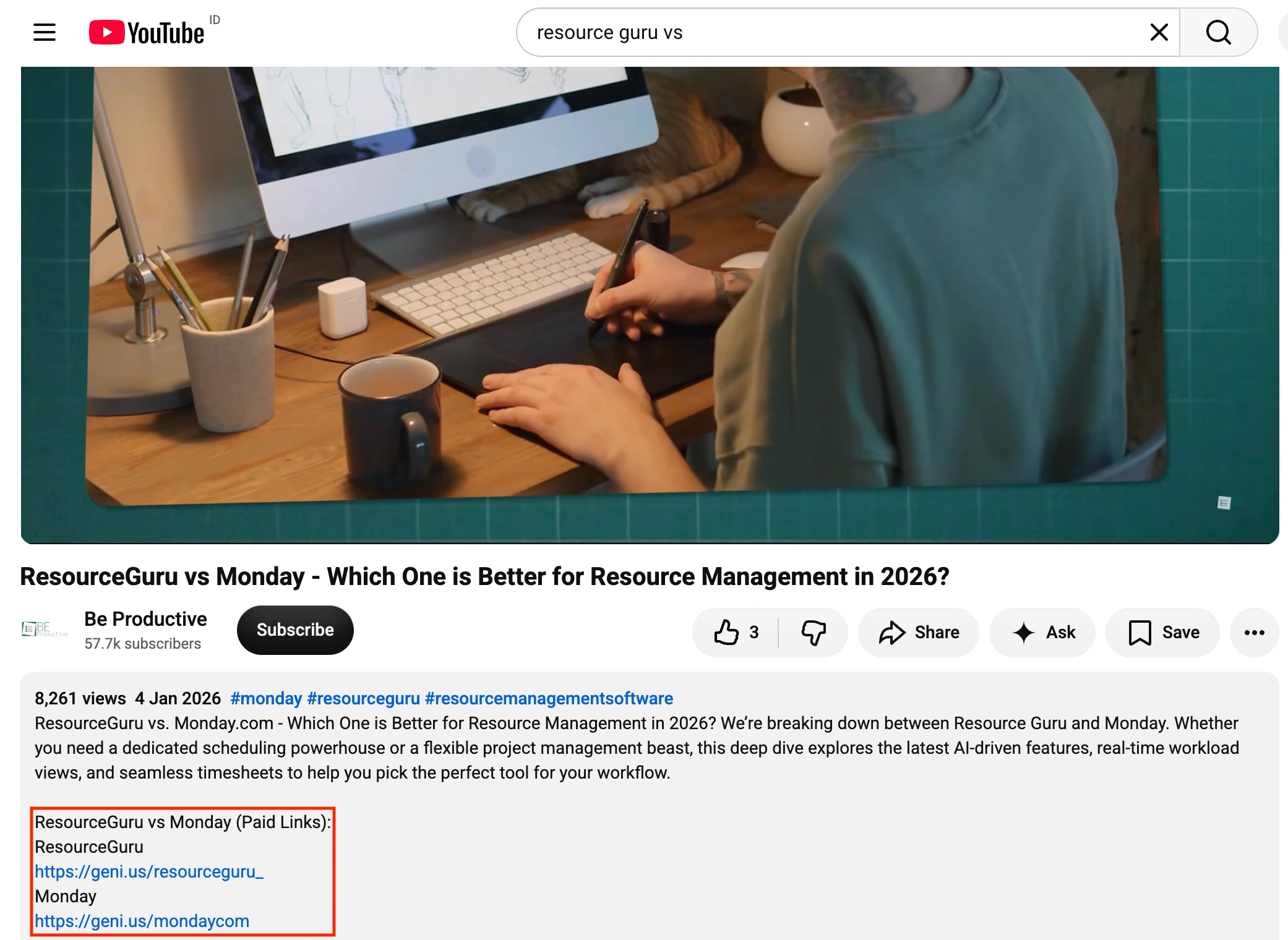The height and width of the screenshot is (940, 1288).
Task: Follow the geni.us/resourceguru_ link
Action: click(149, 871)
